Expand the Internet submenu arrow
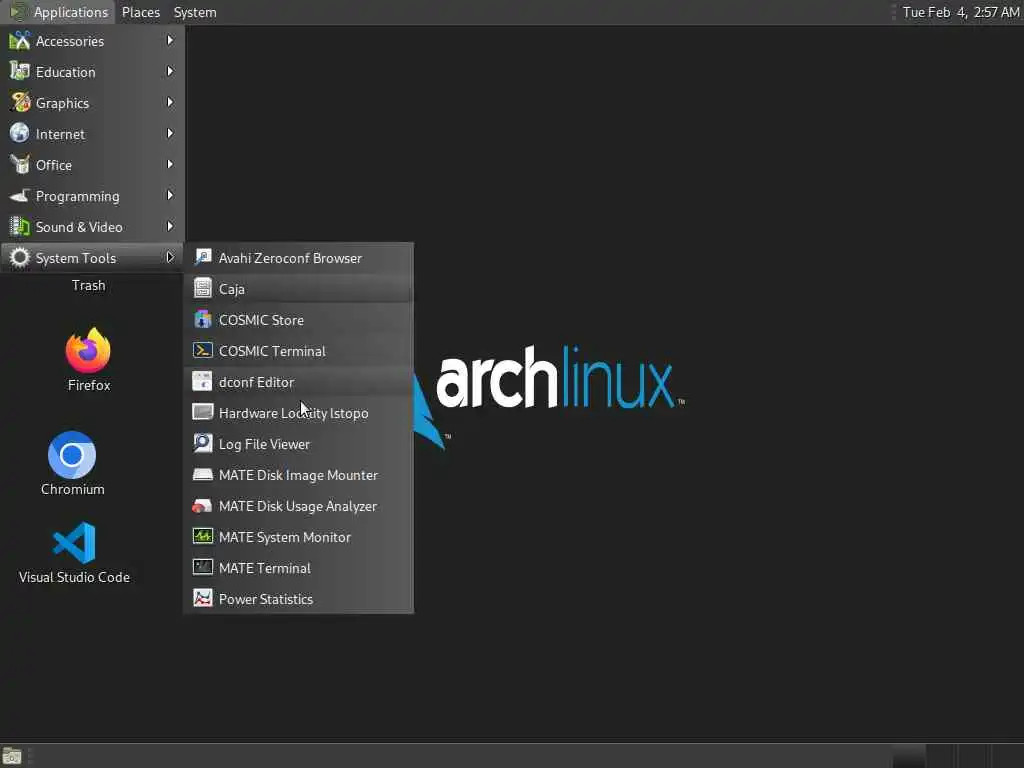The width and height of the screenshot is (1024, 768). click(170, 133)
